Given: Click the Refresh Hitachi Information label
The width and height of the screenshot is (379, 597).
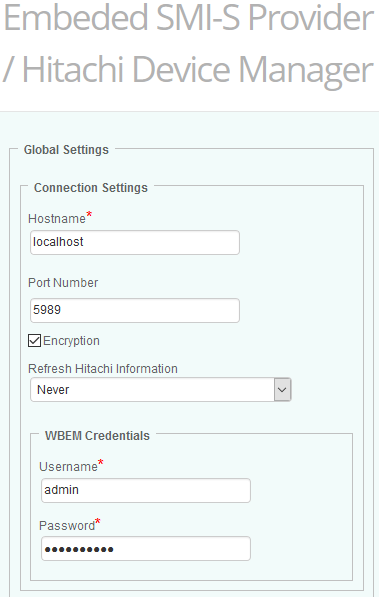Looking at the screenshot, I should (103, 369).
